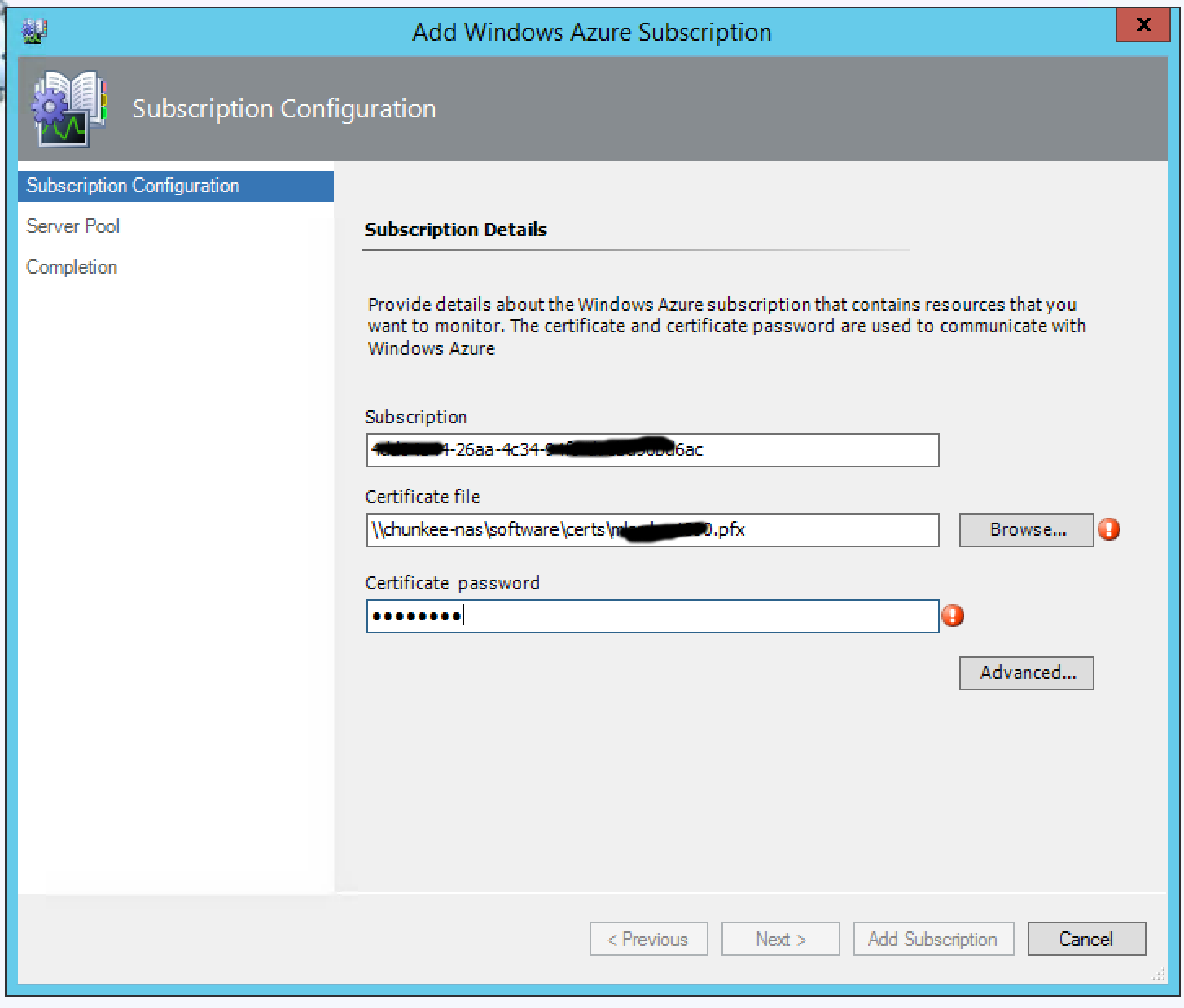The width and height of the screenshot is (1184, 1008).
Task: Click the resize grip at window corner
Action: pos(1158,975)
